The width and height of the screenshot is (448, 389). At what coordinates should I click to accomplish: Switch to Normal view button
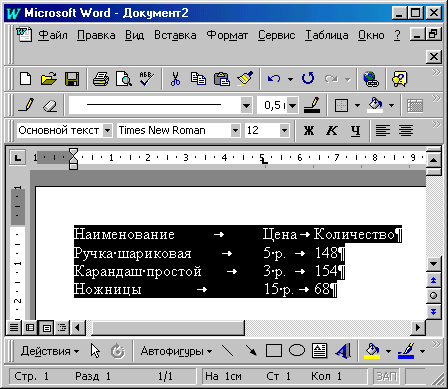pos(14,328)
